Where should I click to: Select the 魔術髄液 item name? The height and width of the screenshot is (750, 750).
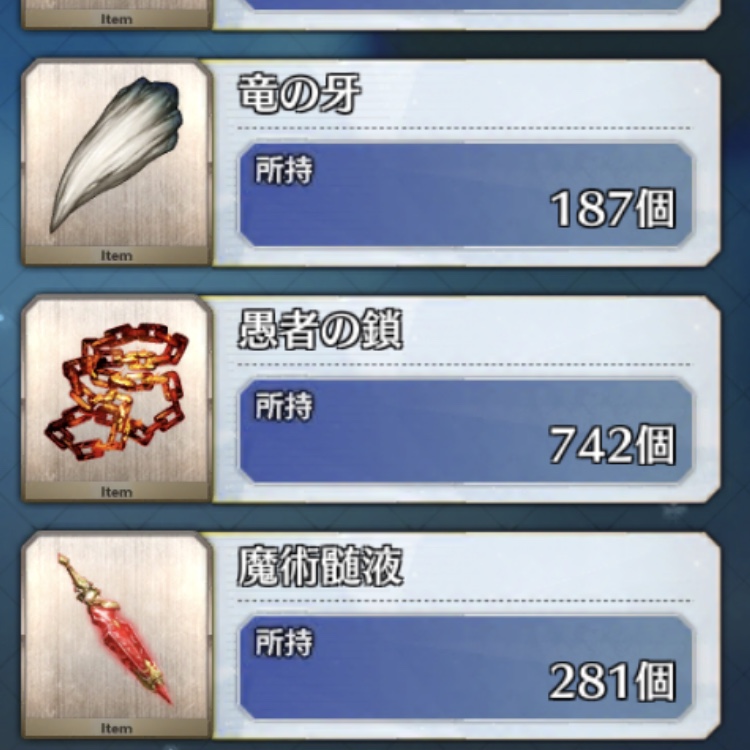[320, 566]
